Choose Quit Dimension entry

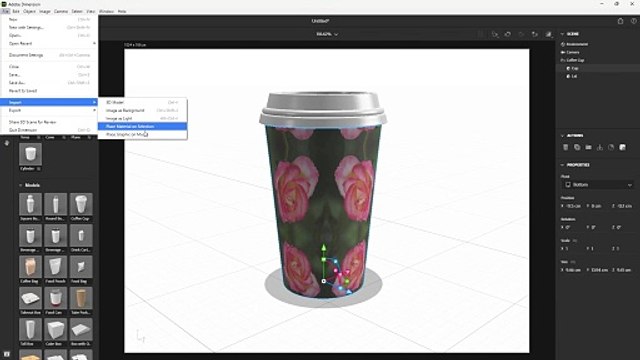point(49,130)
